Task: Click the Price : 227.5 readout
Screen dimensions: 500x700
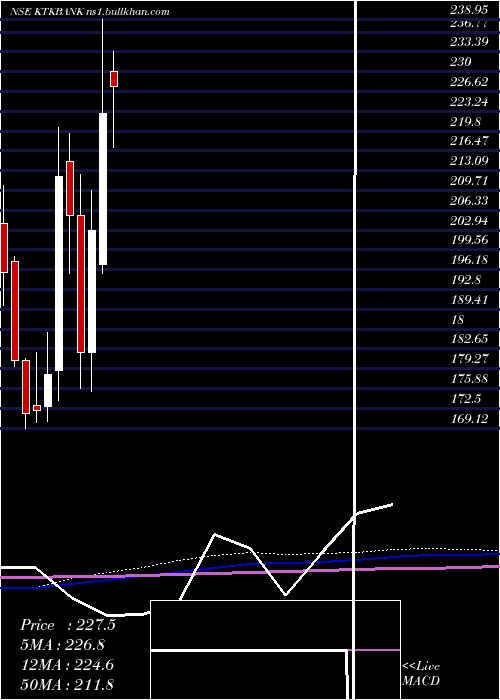Action: [68, 625]
